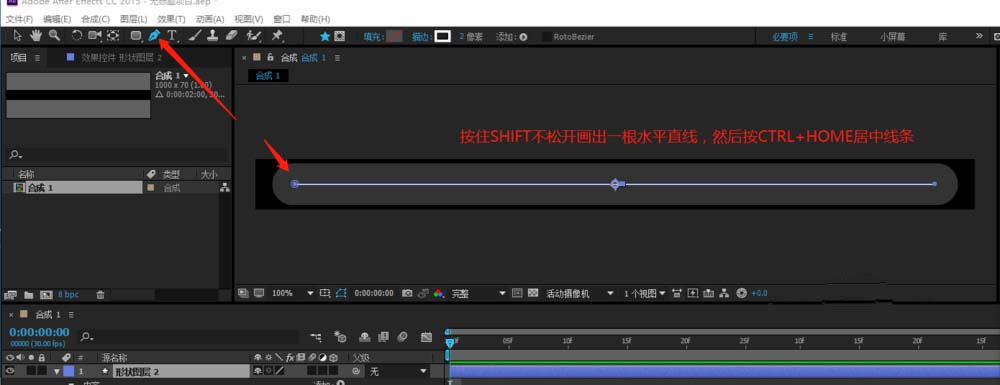Hide layer 形状图层 2 with the eye icon

10,371
